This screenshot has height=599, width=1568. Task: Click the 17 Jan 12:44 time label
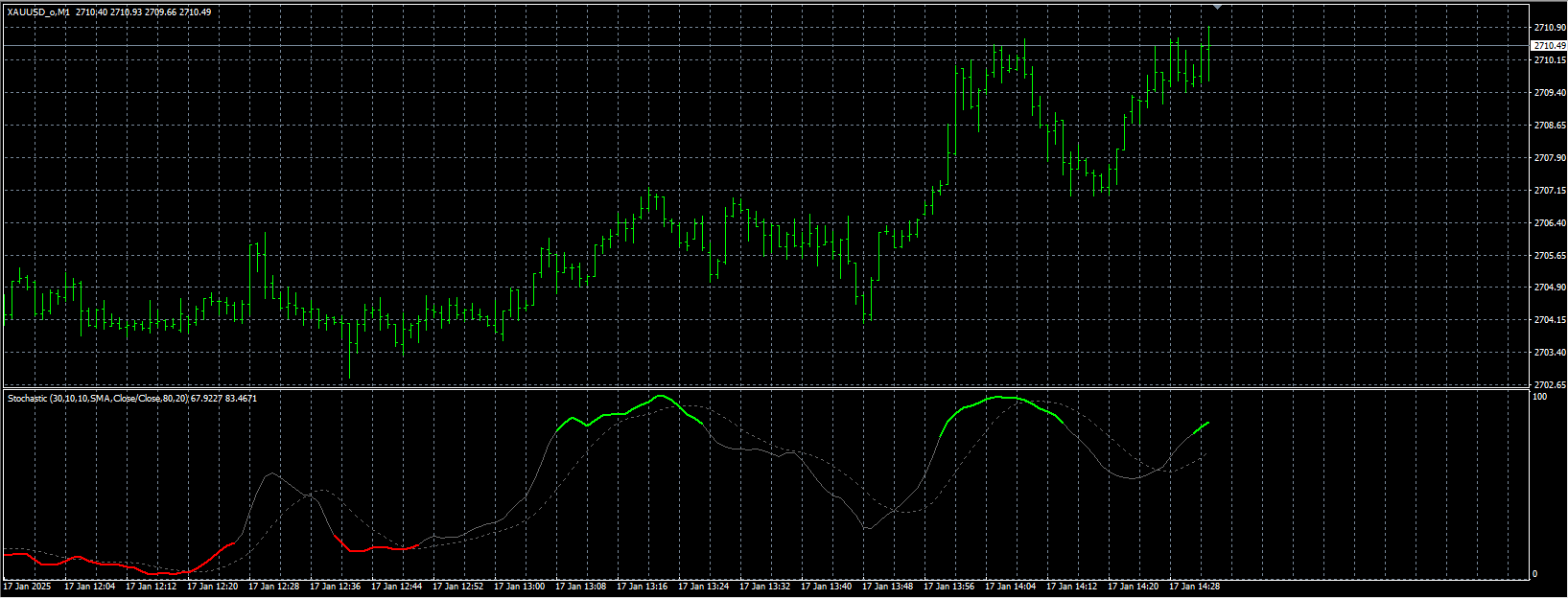coord(396,586)
